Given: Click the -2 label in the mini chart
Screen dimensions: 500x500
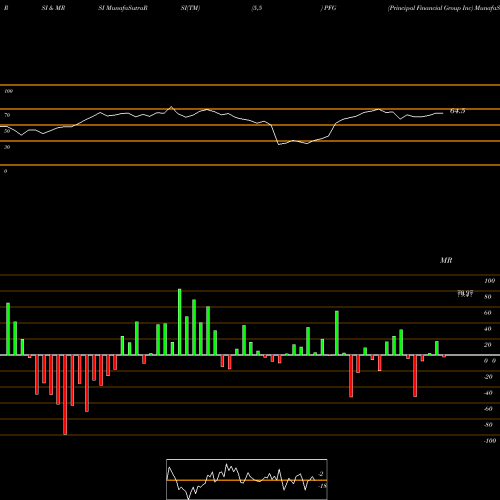Looking at the screenshot, I should pos(321,474).
